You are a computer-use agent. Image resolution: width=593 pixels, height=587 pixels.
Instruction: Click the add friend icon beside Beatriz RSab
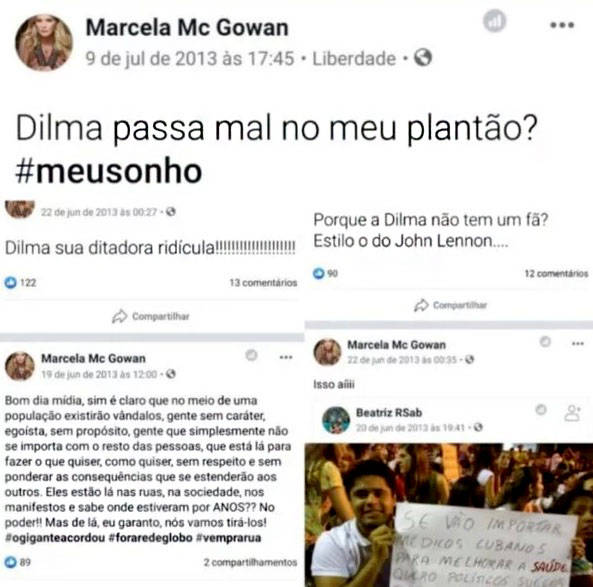point(573,413)
